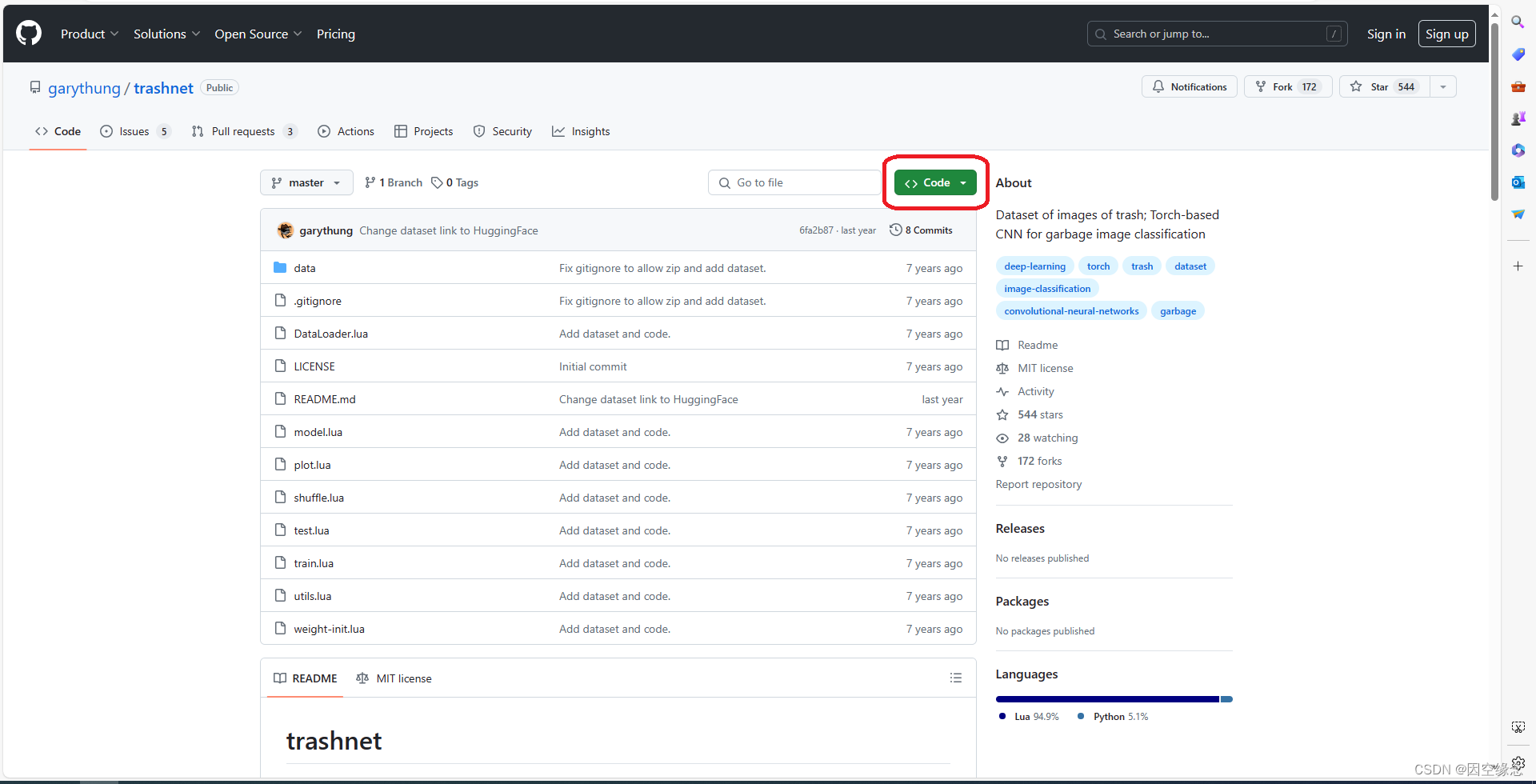Open the Edge sidebar search icon
This screenshot has width=1536, height=784.
click(x=1518, y=22)
